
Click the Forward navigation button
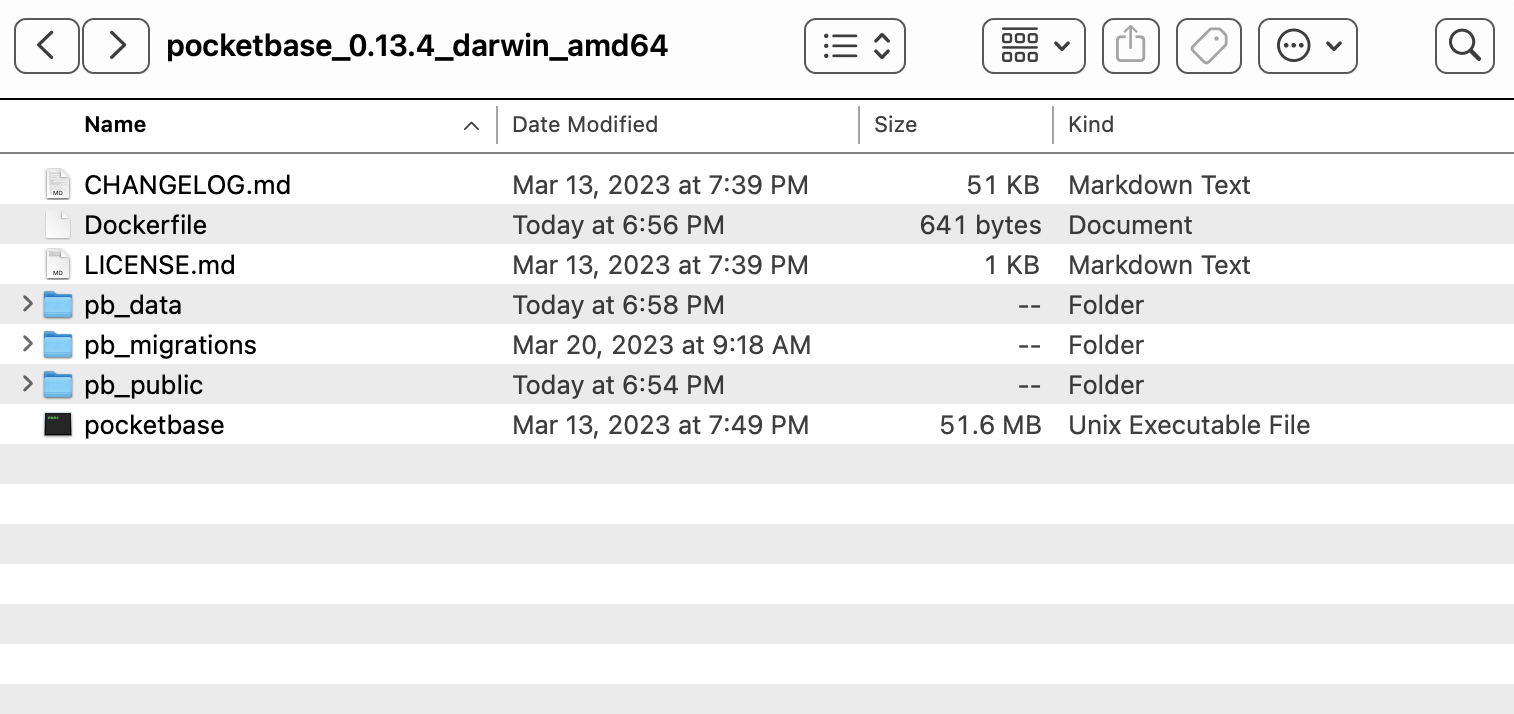[x=115, y=45]
